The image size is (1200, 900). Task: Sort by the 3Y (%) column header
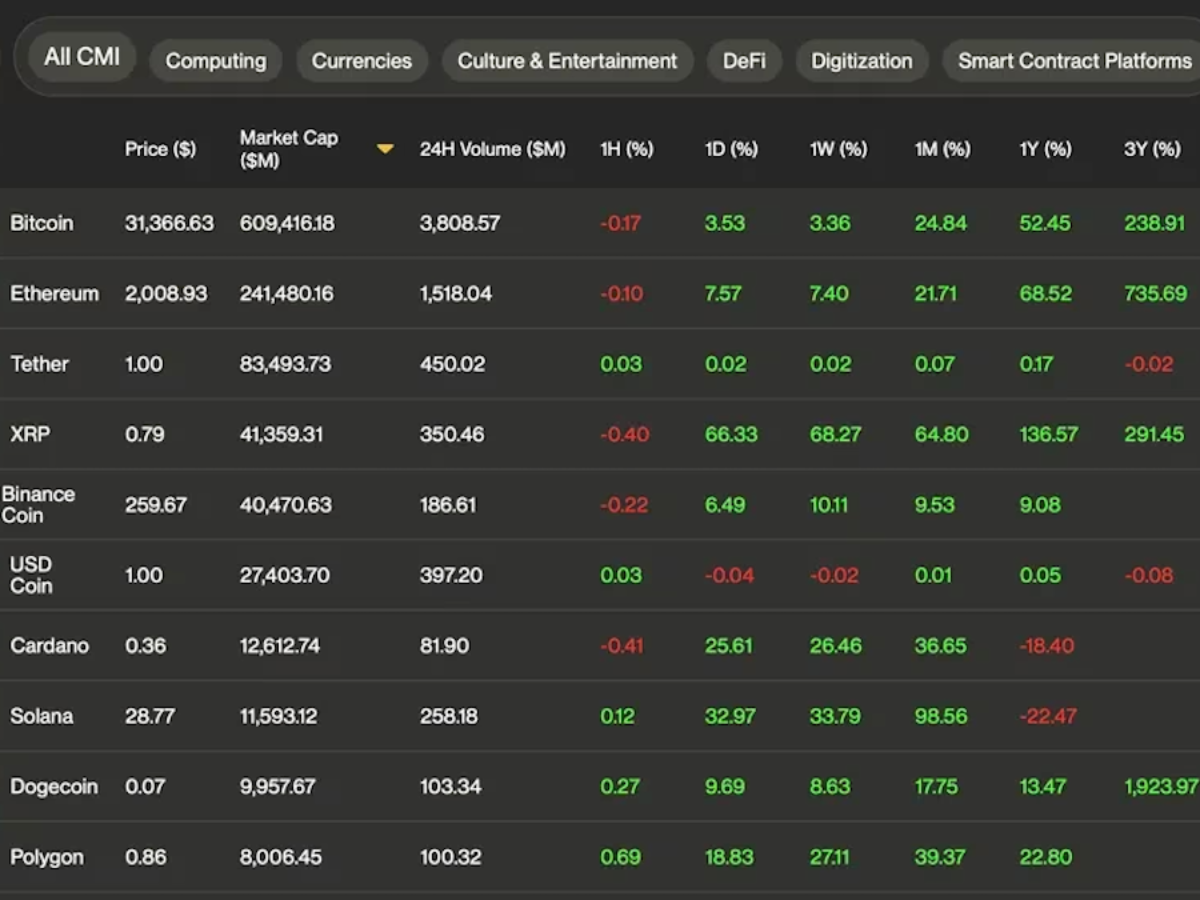[1152, 149]
